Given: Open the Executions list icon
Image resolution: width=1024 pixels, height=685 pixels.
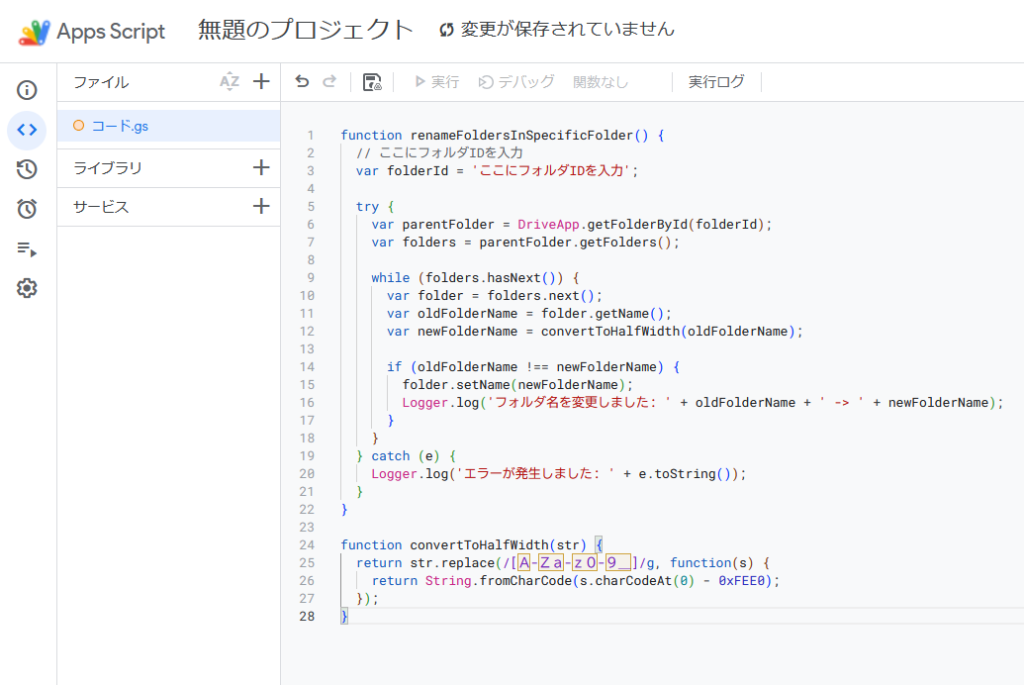Looking at the screenshot, I should coord(27,249).
